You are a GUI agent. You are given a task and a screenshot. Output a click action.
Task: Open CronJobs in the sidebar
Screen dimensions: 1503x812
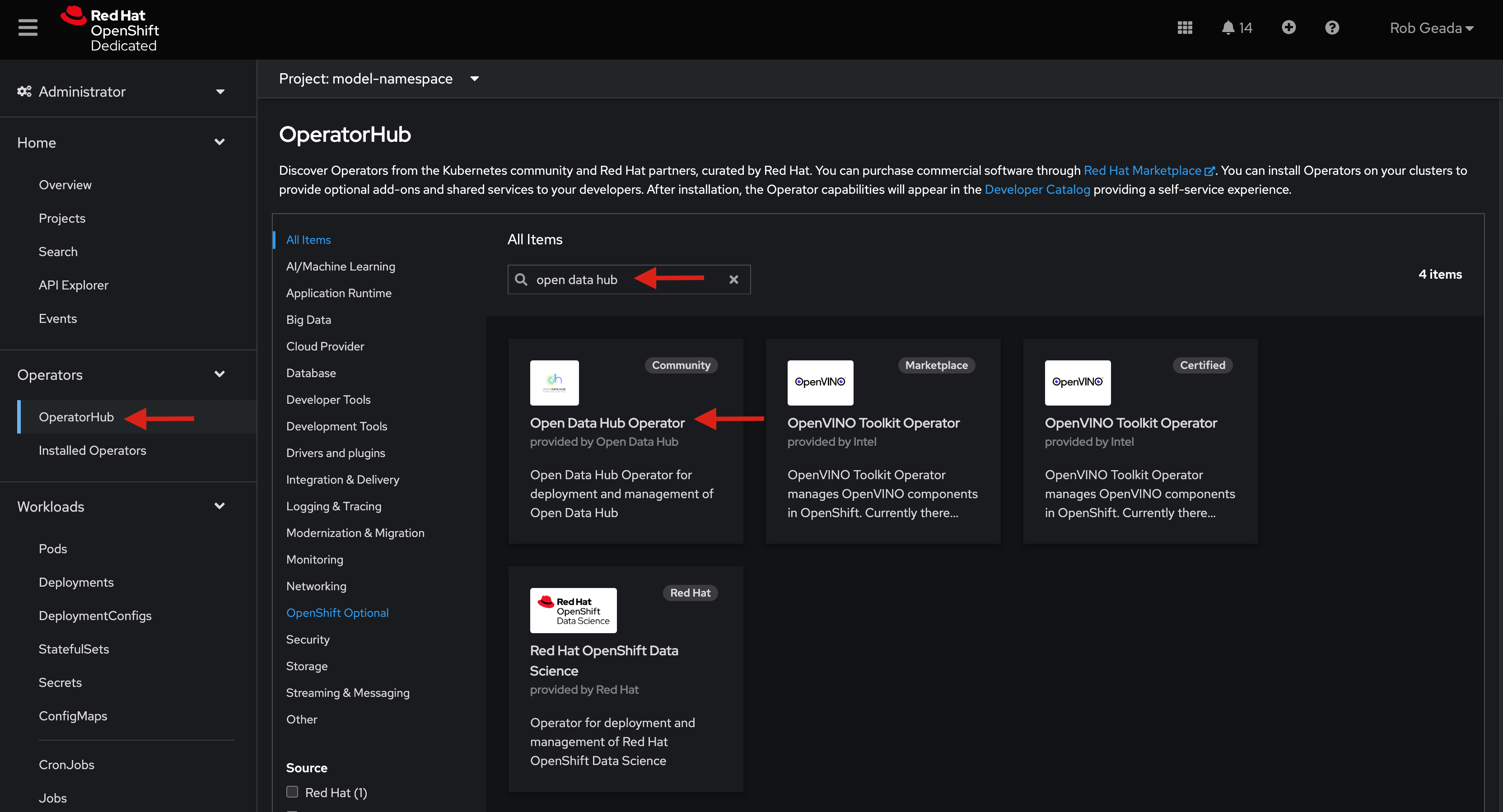(66, 765)
